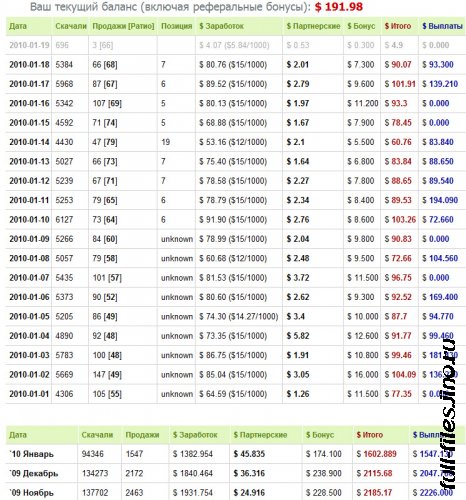
Task: Click the $ Итого header in daily table
Action: pyautogui.click(x=398, y=26)
